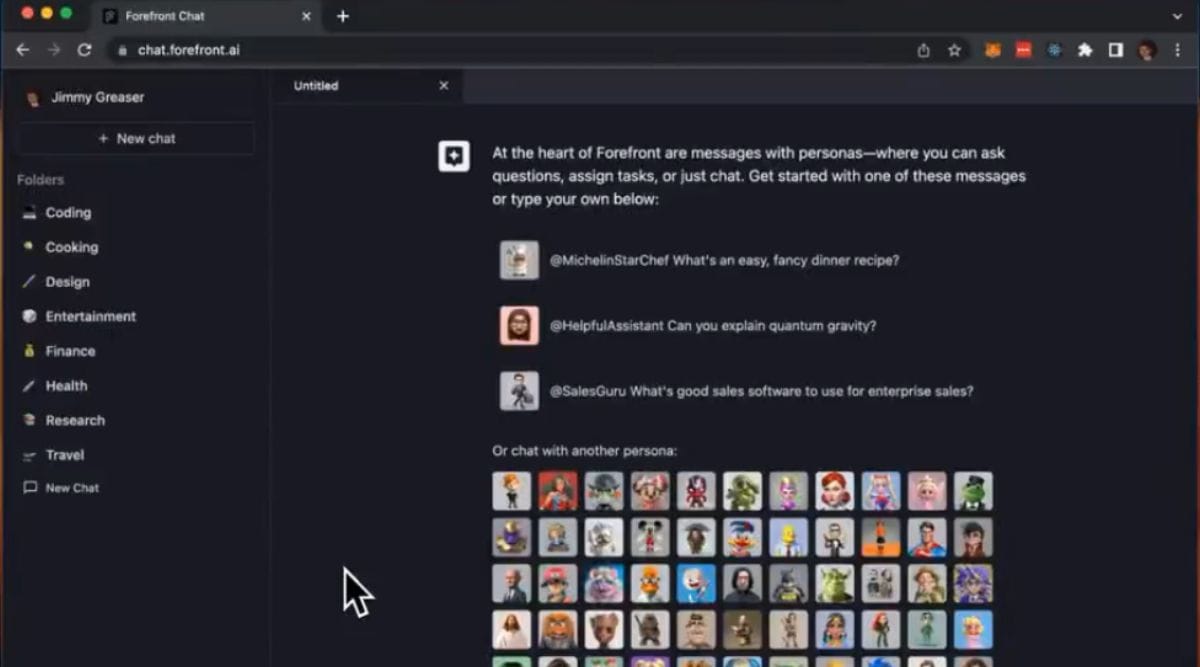Open the browser extensions puzzle icon
The width and height of the screenshot is (1200, 667).
pyautogui.click(x=1085, y=50)
